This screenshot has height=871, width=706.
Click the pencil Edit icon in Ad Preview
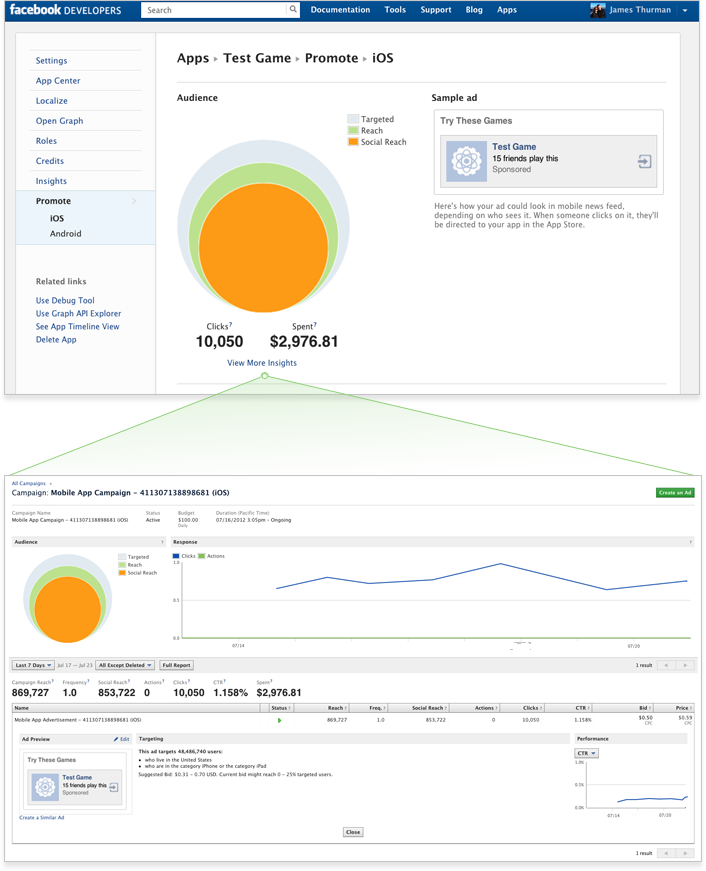[x=116, y=739]
